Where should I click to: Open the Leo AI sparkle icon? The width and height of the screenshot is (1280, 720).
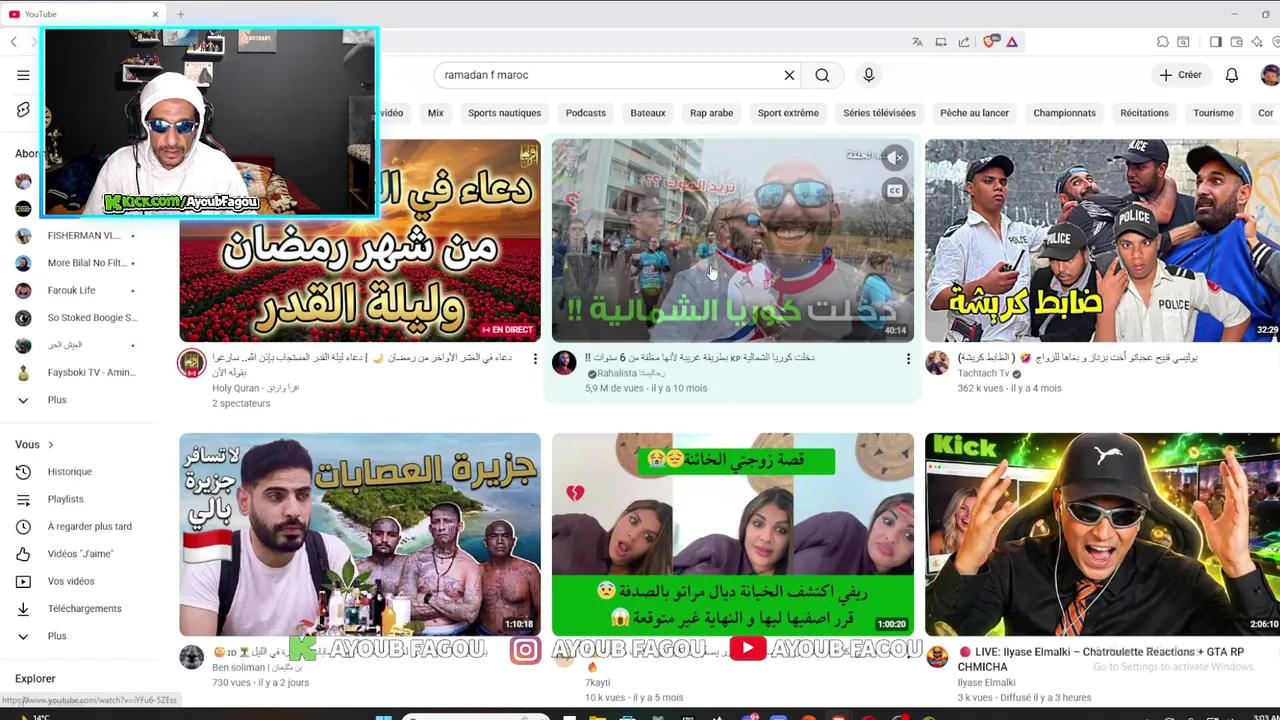pyautogui.click(x=1257, y=42)
